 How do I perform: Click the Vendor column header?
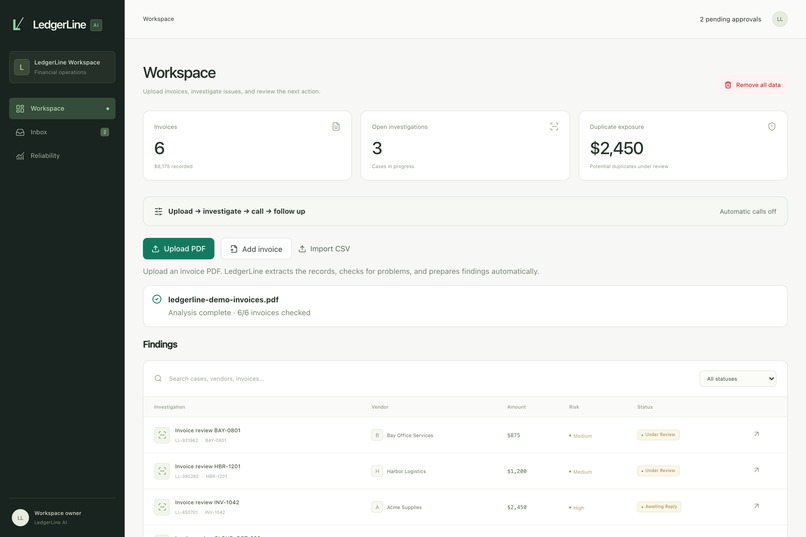(x=380, y=407)
